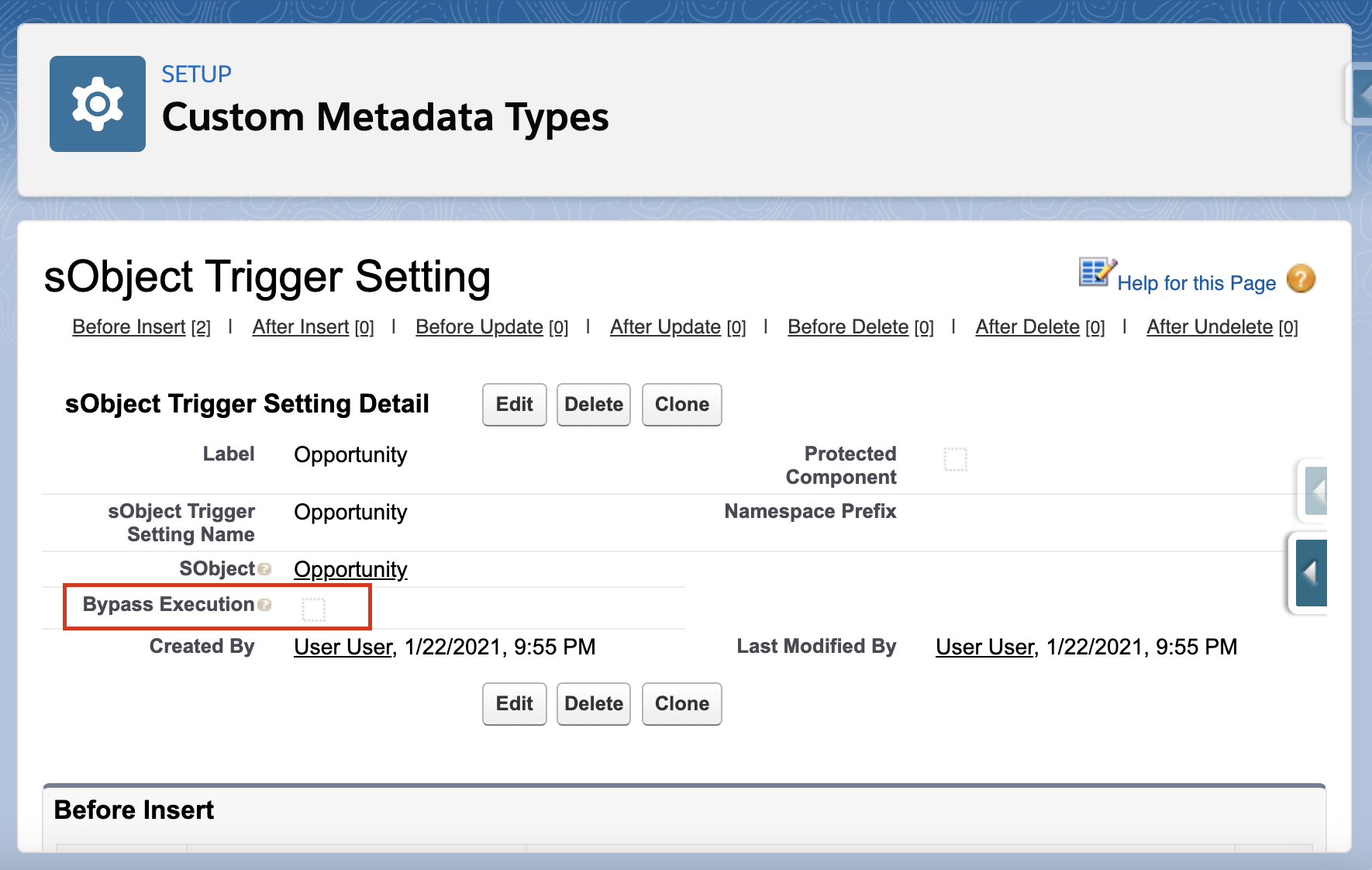
Task: Jump to After Delete related list
Action: (1040, 327)
